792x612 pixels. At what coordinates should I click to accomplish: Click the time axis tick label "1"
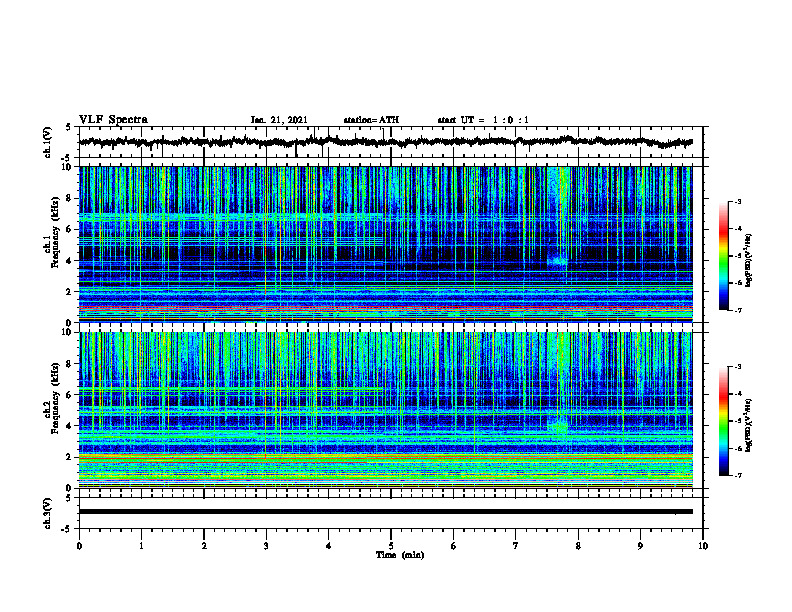tap(141, 546)
